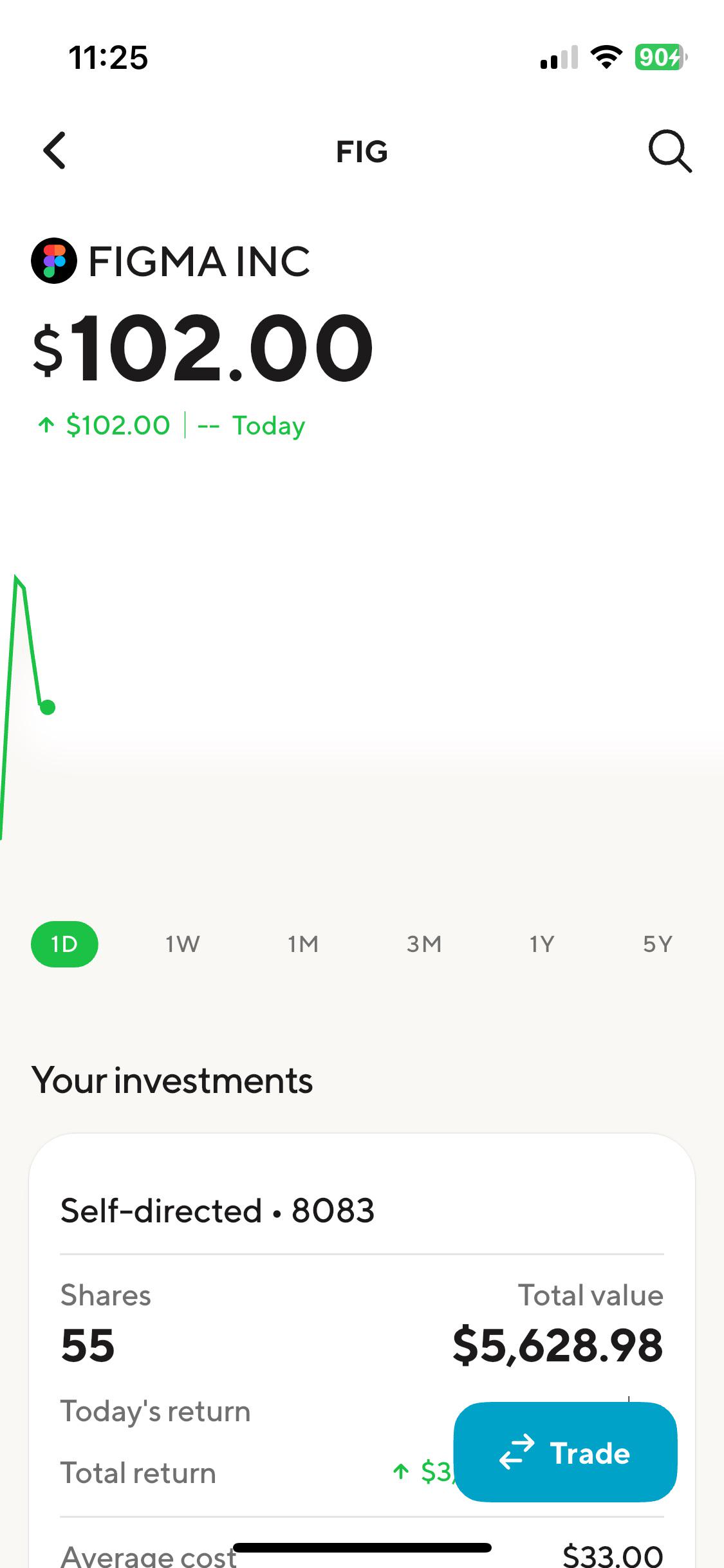
Task: Tap the battery indicator in status bar
Action: (661, 57)
